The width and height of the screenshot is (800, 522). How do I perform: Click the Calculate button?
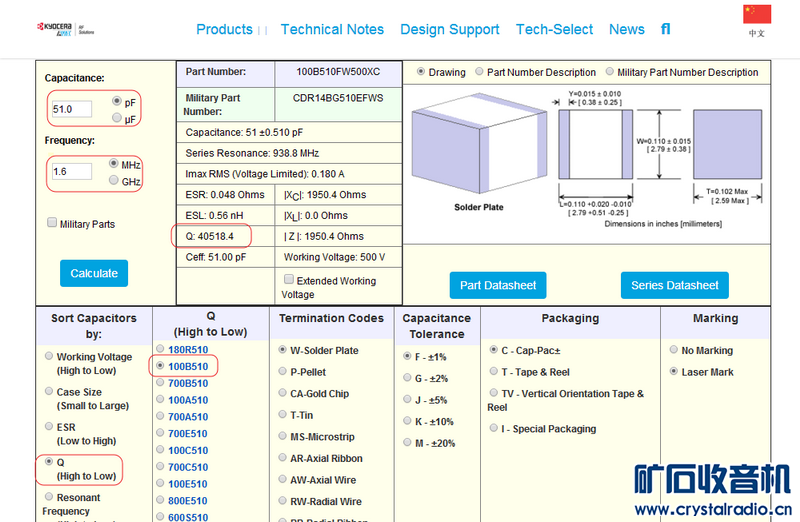click(x=94, y=273)
